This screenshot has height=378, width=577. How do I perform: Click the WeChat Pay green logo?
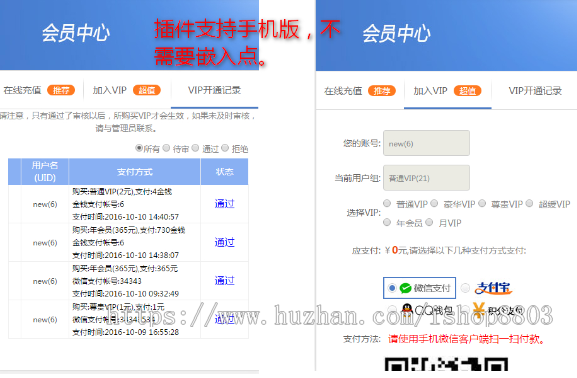(x=405, y=288)
